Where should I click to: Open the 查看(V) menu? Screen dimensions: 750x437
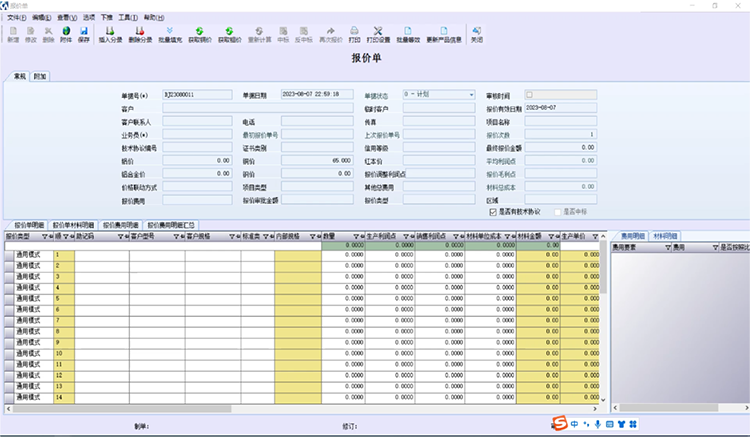coord(67,18)
